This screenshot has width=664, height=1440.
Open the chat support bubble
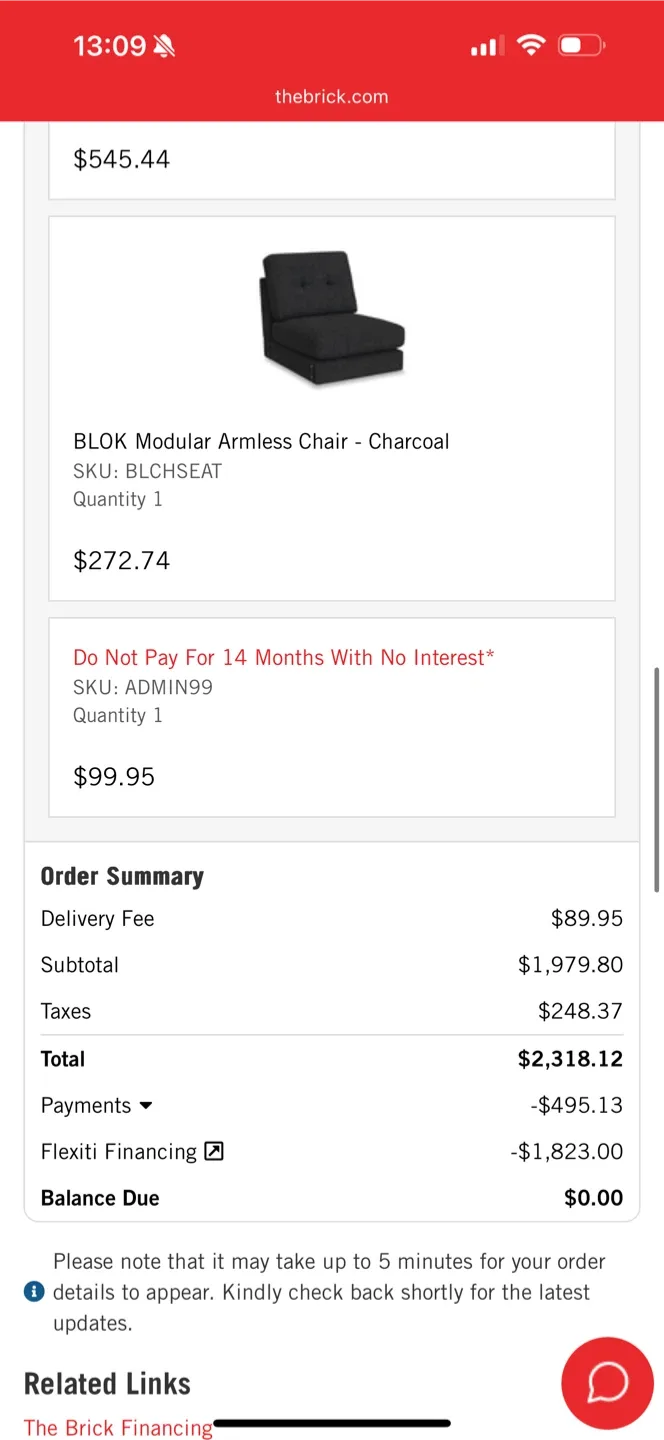tap(607, 1383)
